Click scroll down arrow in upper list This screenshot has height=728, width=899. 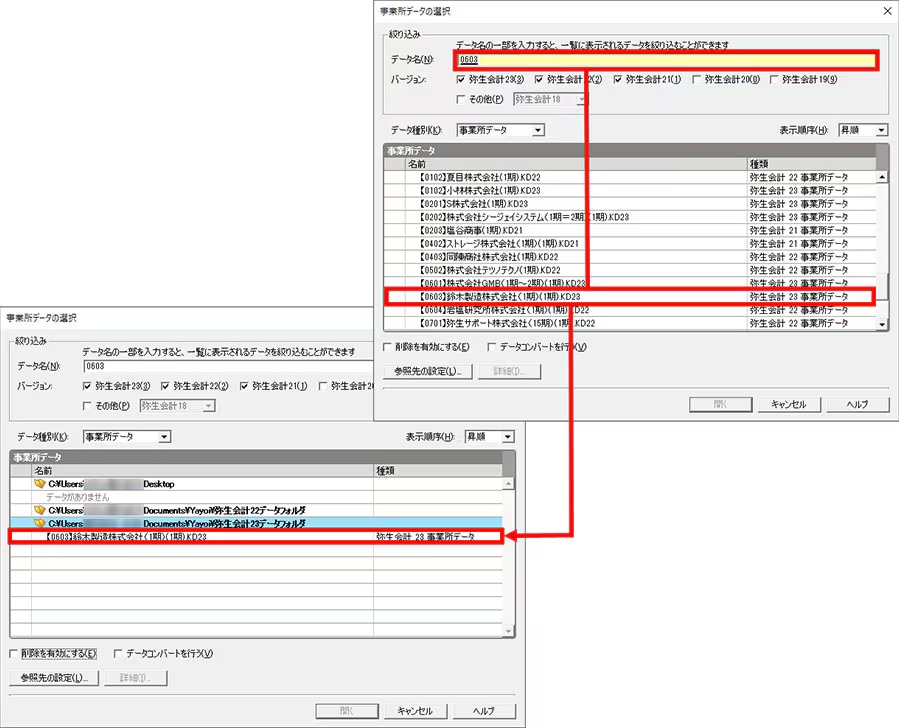click(882, 324)
